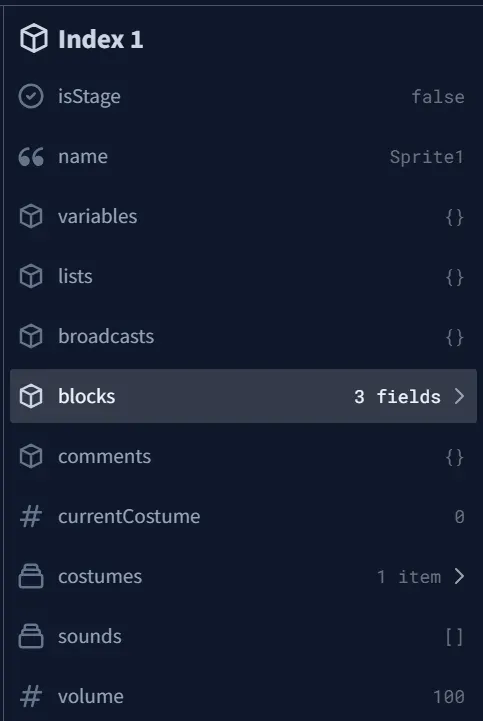Select the name row label
Viewport: 483px width, 721px height.
pos(83,157)
